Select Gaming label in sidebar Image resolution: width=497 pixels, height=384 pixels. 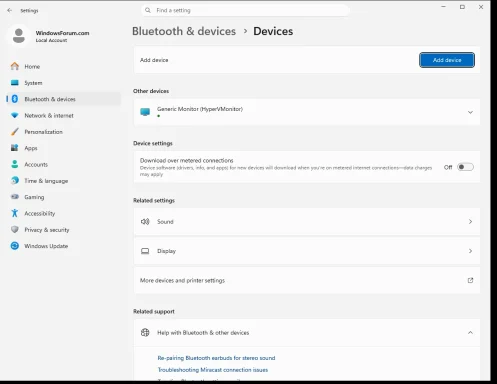coord(34,197)
